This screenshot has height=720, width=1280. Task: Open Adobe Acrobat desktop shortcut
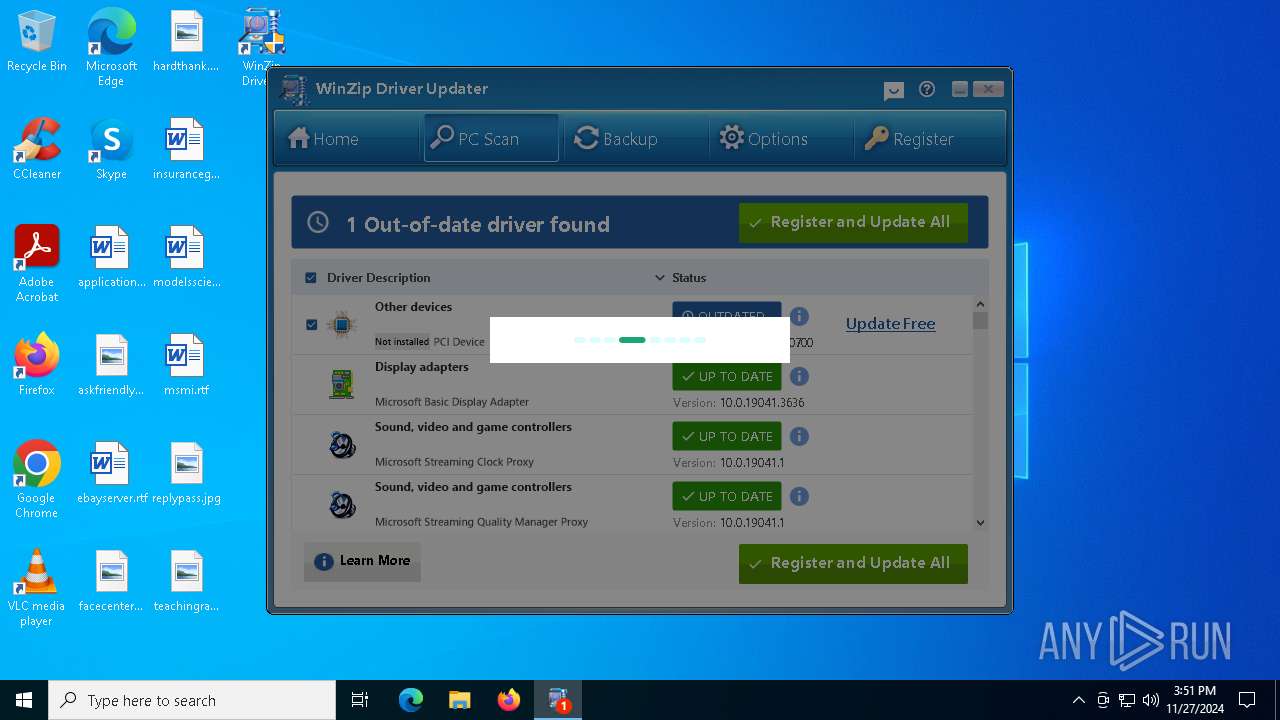click(37, 264)
